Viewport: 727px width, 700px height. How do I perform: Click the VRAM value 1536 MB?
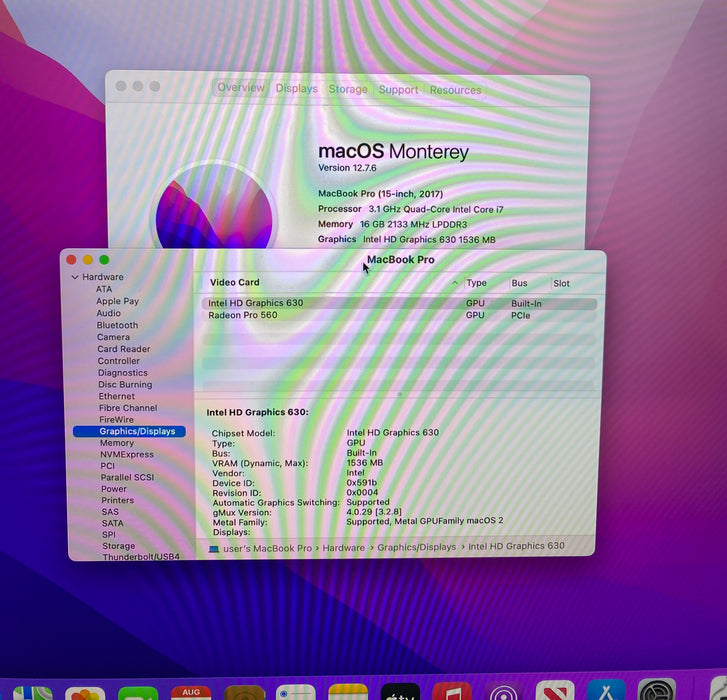[364, 463]
